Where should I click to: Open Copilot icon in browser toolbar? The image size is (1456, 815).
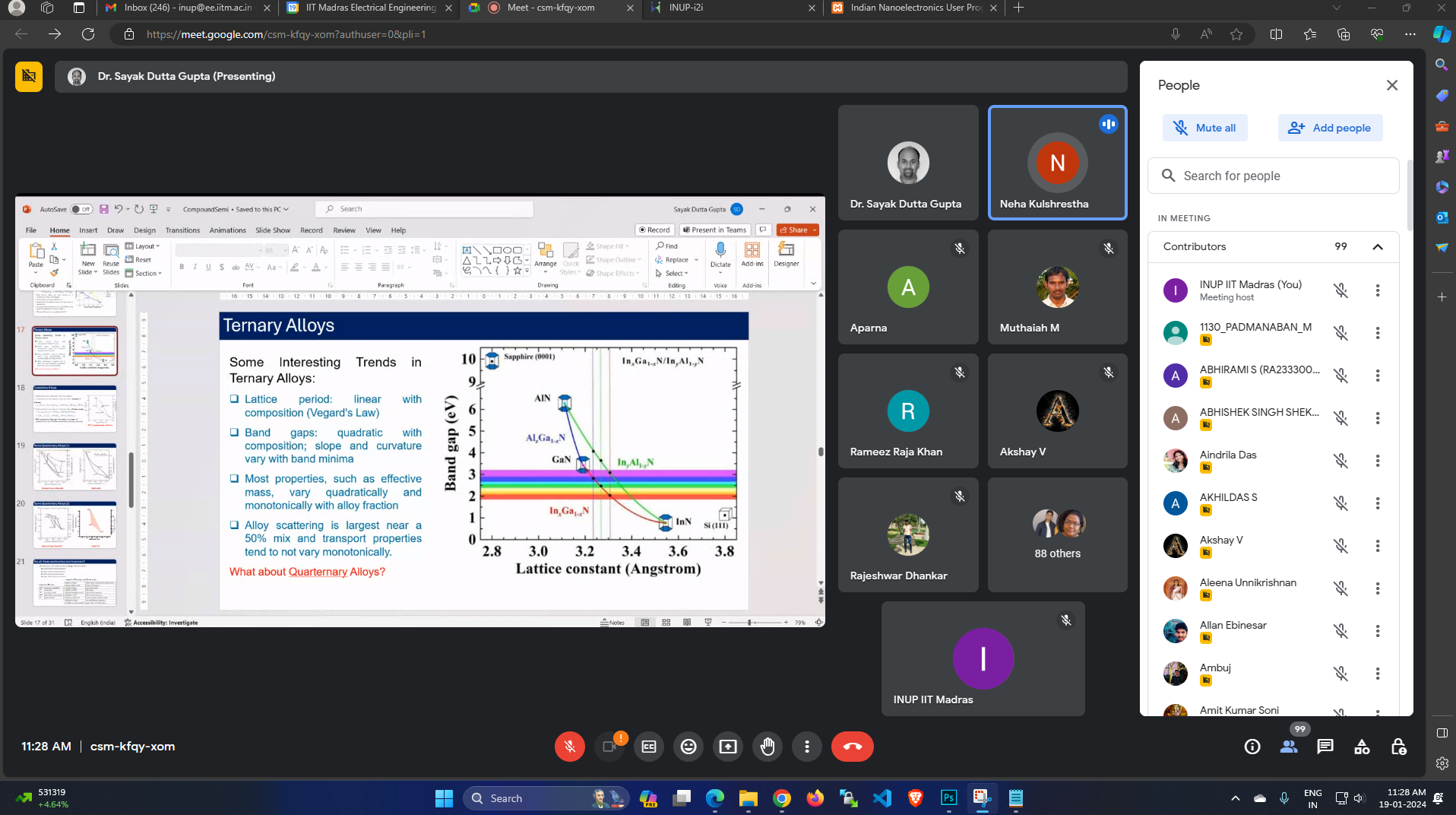tap(1441, 34)
